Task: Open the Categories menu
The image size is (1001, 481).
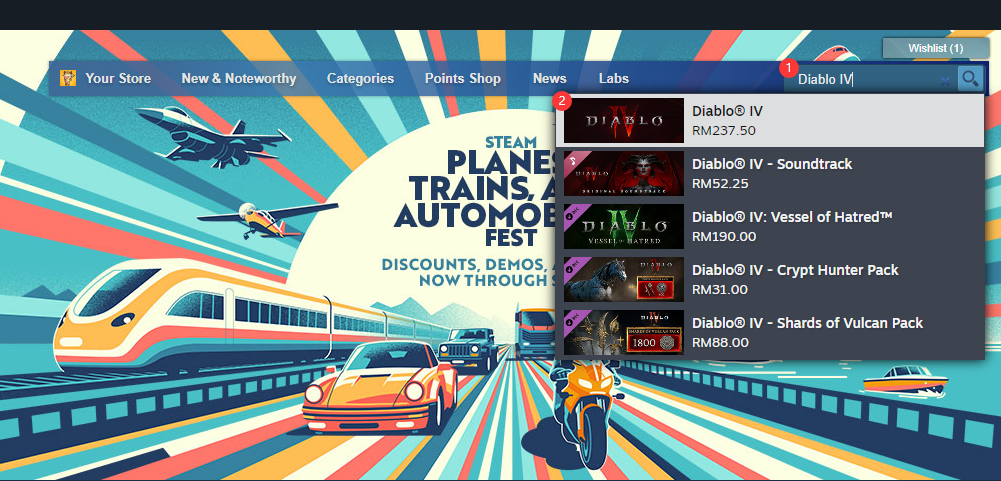Action: (361, 79)
